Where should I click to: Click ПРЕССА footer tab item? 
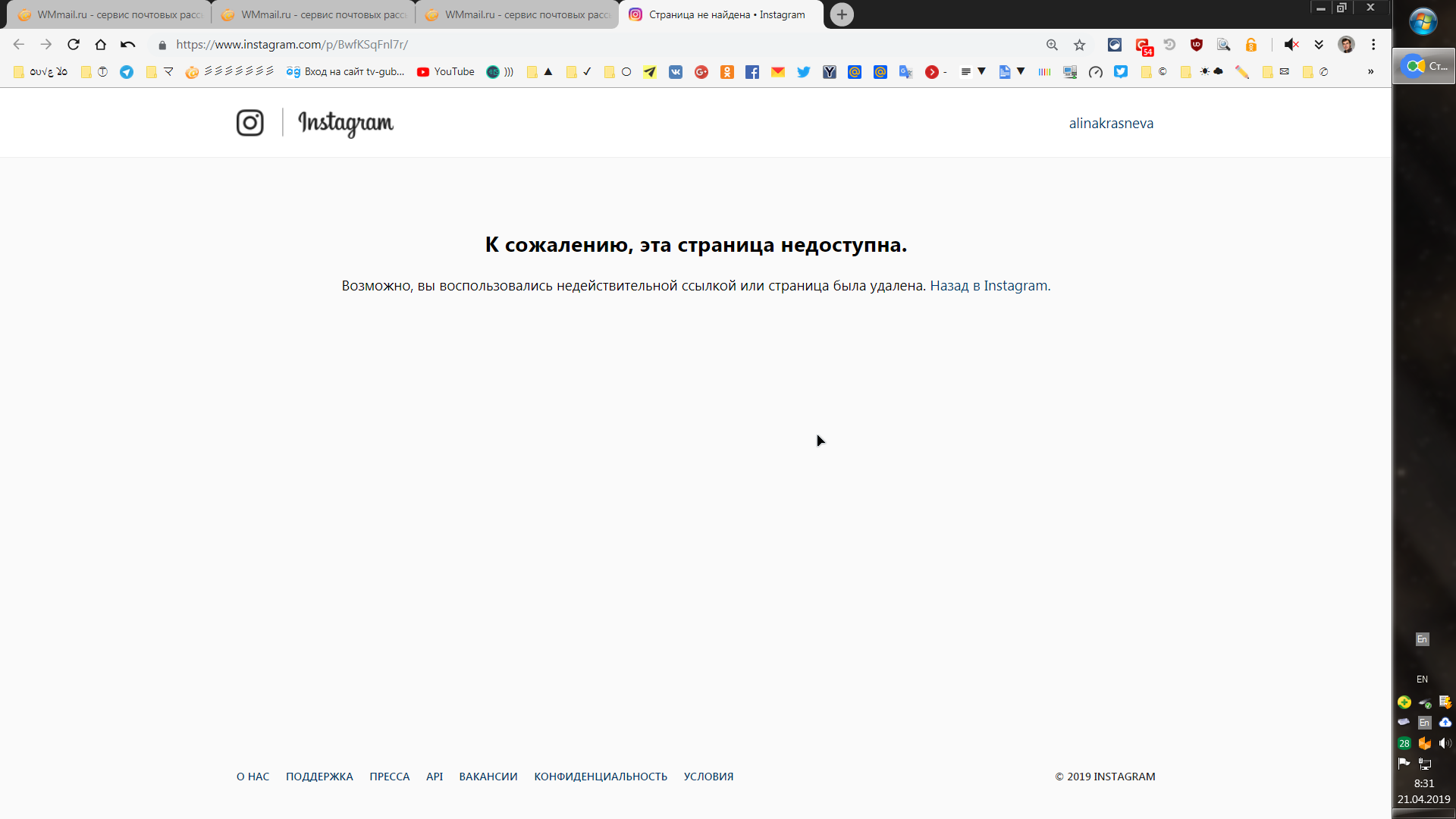(x=389, y=776)
